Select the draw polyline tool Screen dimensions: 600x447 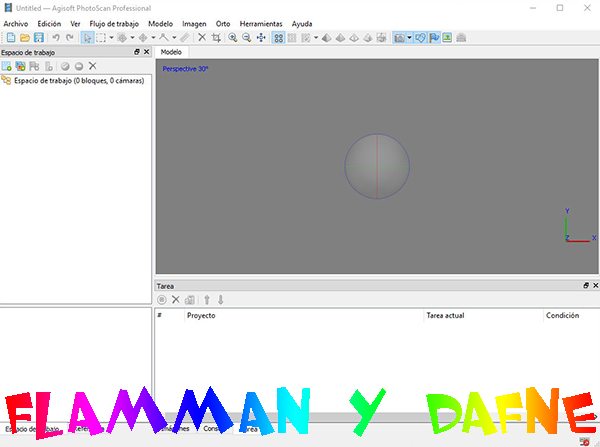(164, 38)
